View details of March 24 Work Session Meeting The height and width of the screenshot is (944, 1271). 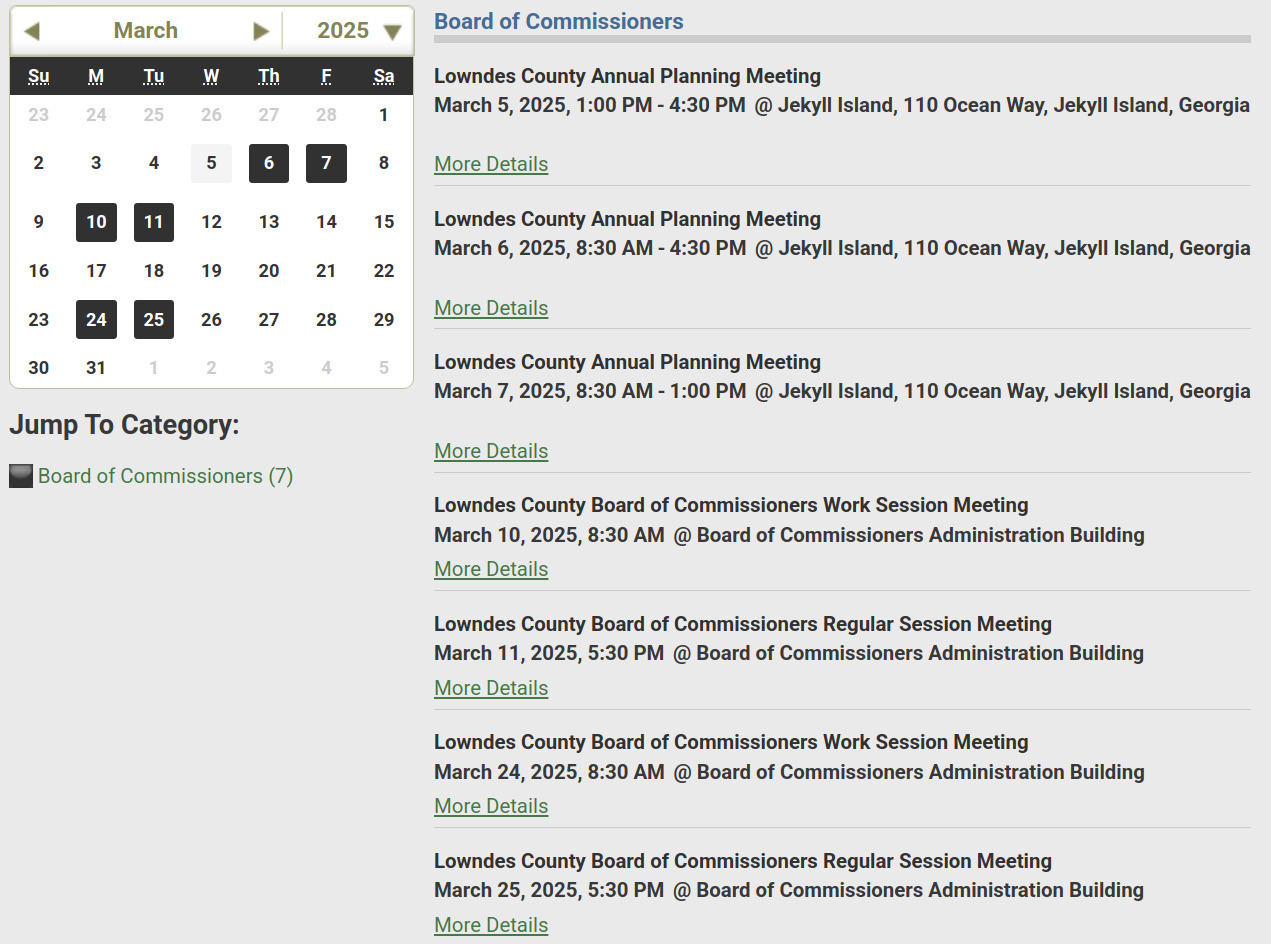[491, 806]
